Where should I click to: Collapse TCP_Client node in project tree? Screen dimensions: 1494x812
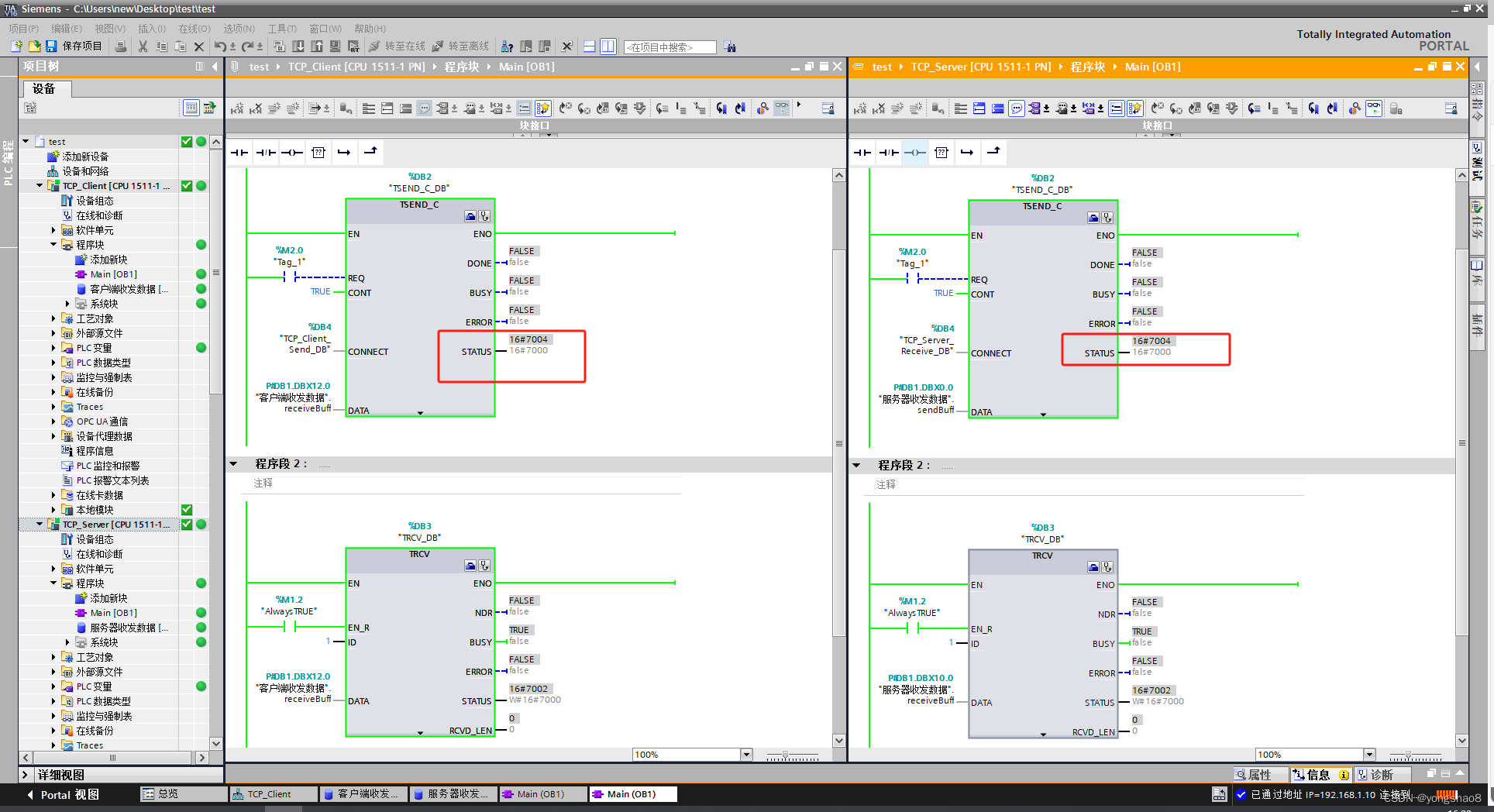[x=40, y=186]
